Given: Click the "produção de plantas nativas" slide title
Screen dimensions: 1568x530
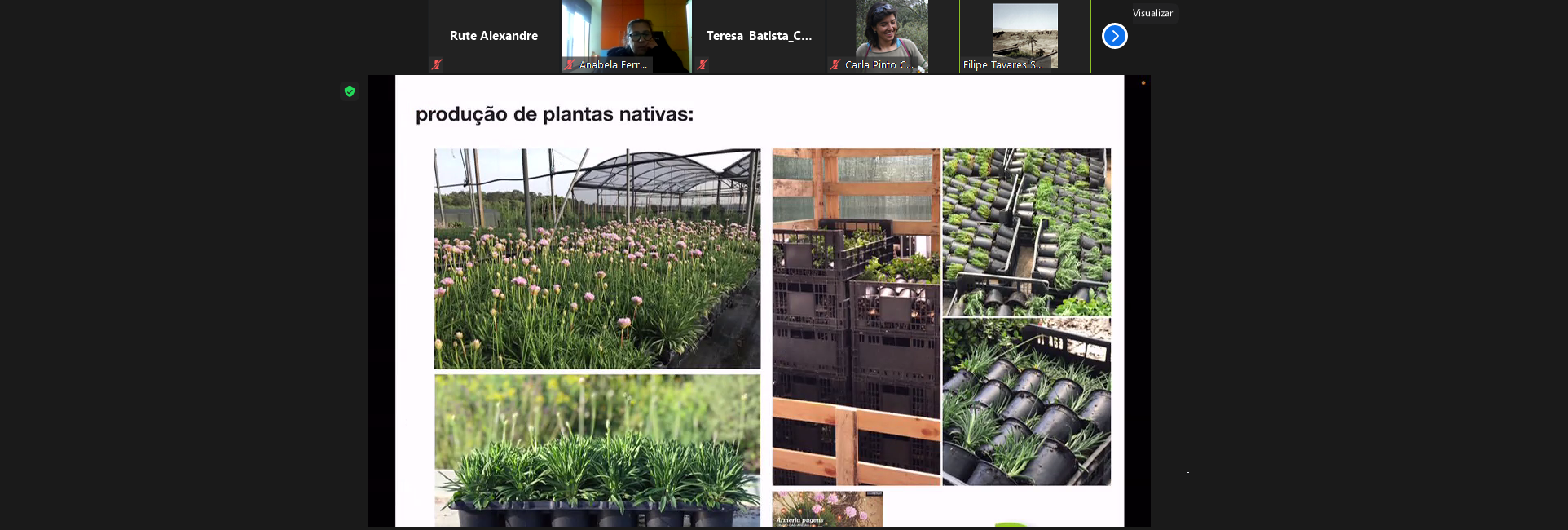Looking at the screenshot, I should coord(554,114).
